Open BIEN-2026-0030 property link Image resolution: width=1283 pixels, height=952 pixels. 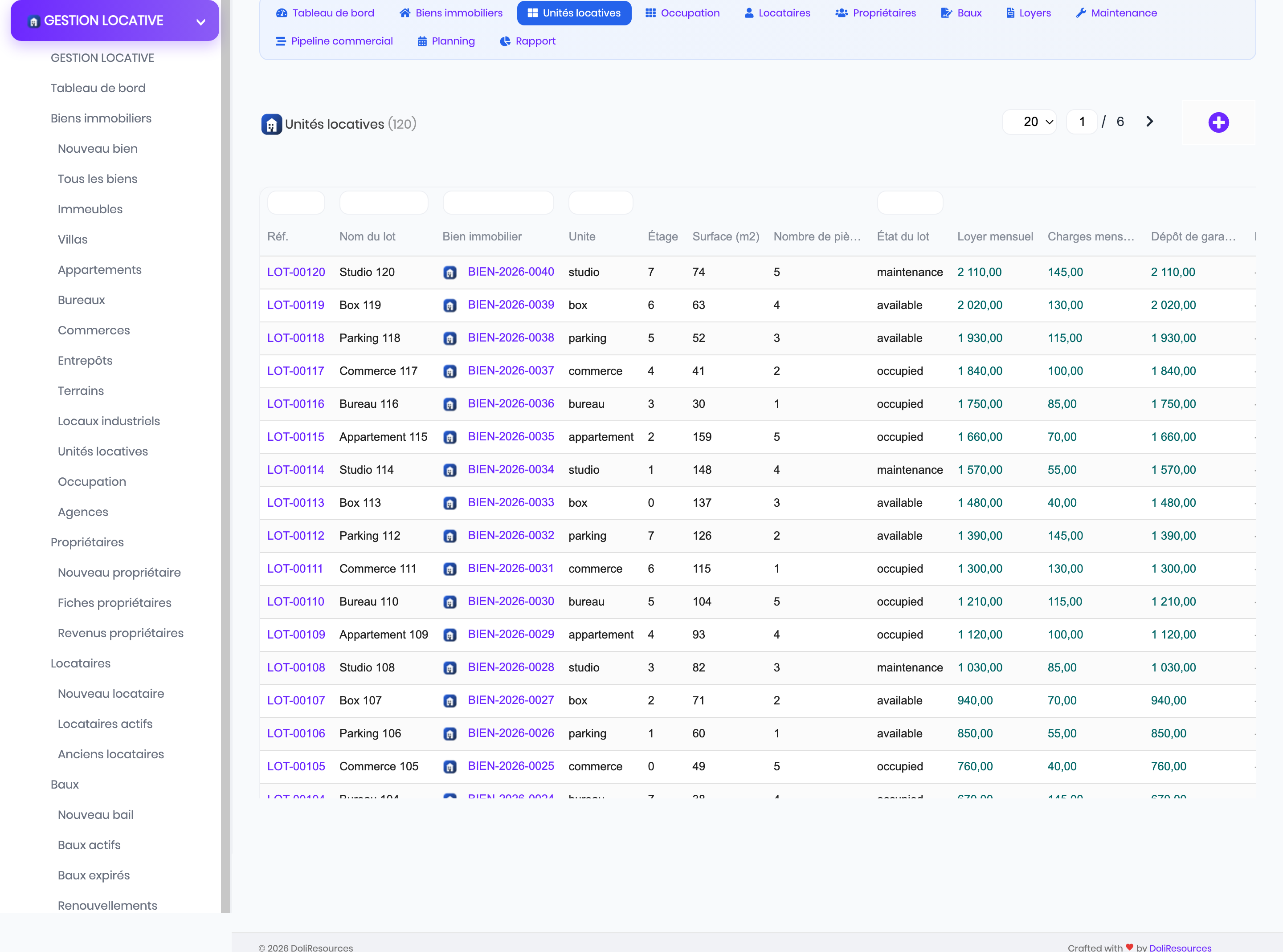point(511,601)
